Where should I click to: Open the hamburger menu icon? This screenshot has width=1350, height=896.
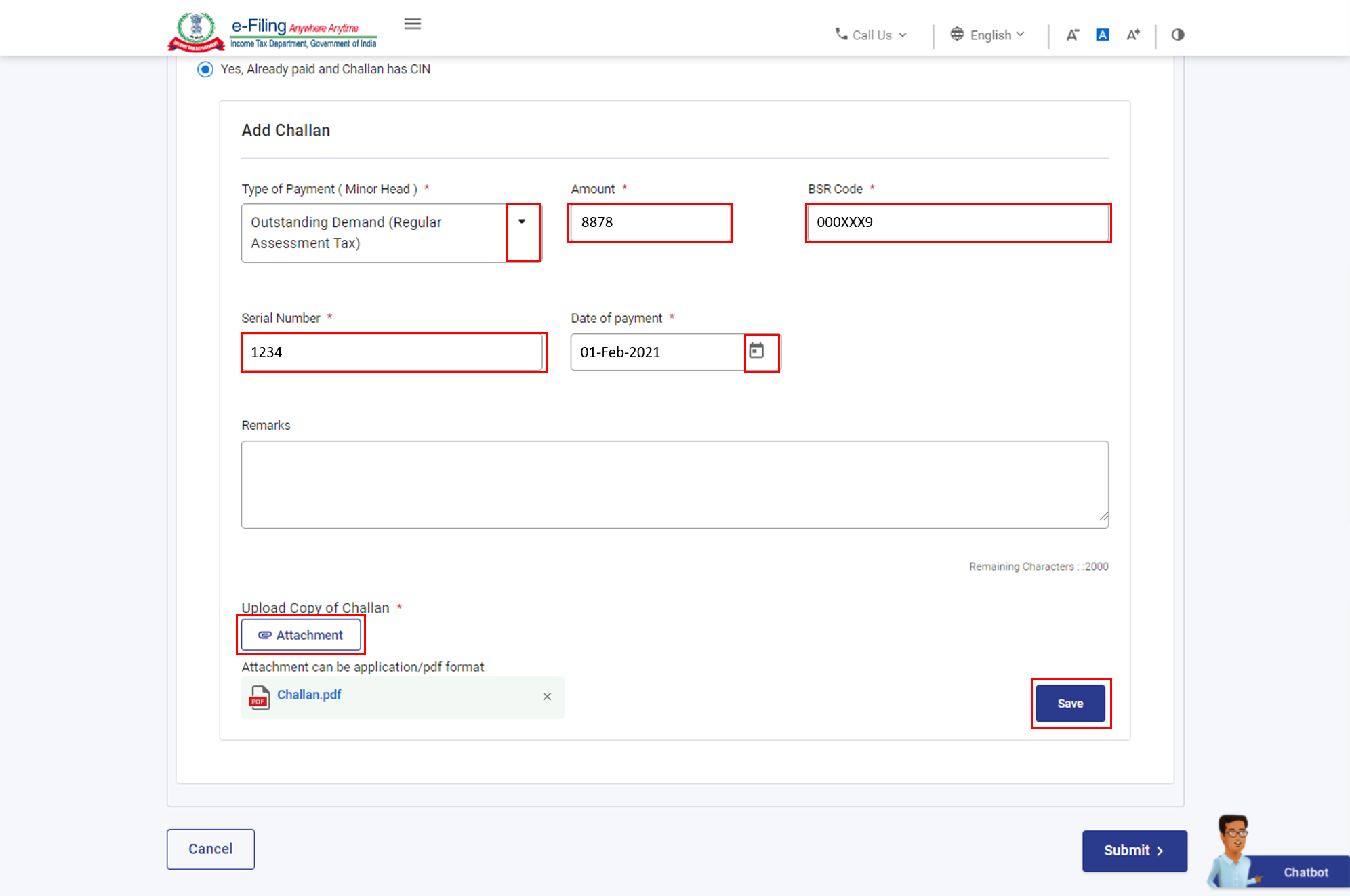pyautogui.click(x=412, y=24)
